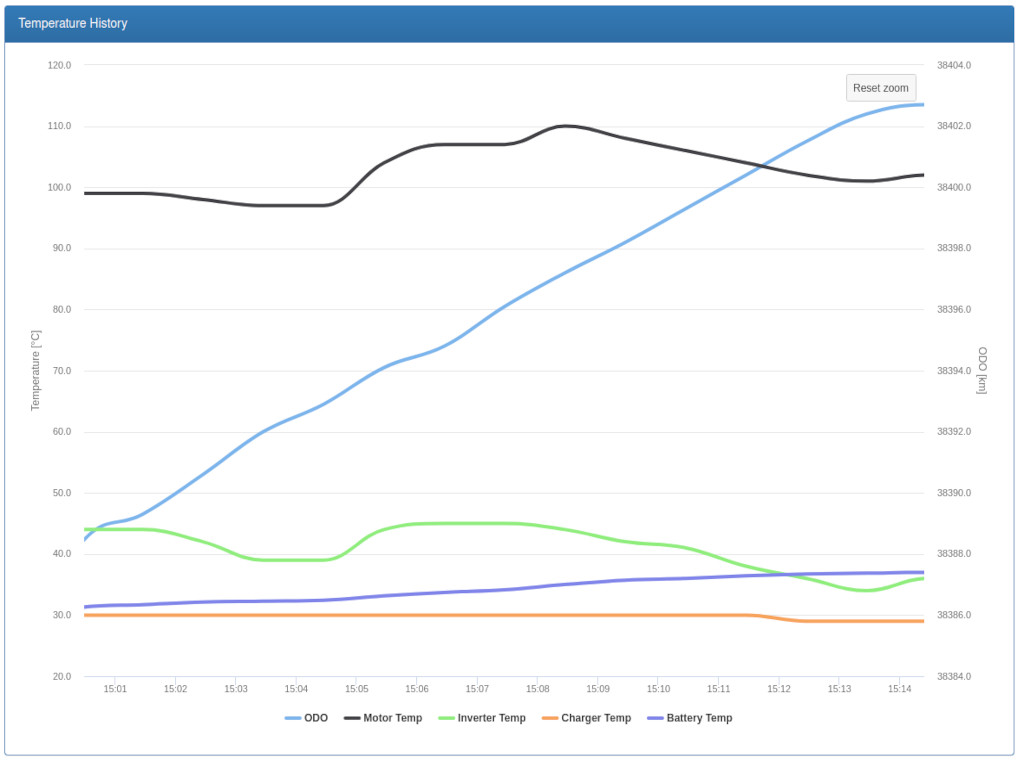Select the 15:01 time axis label

[115, 689]
